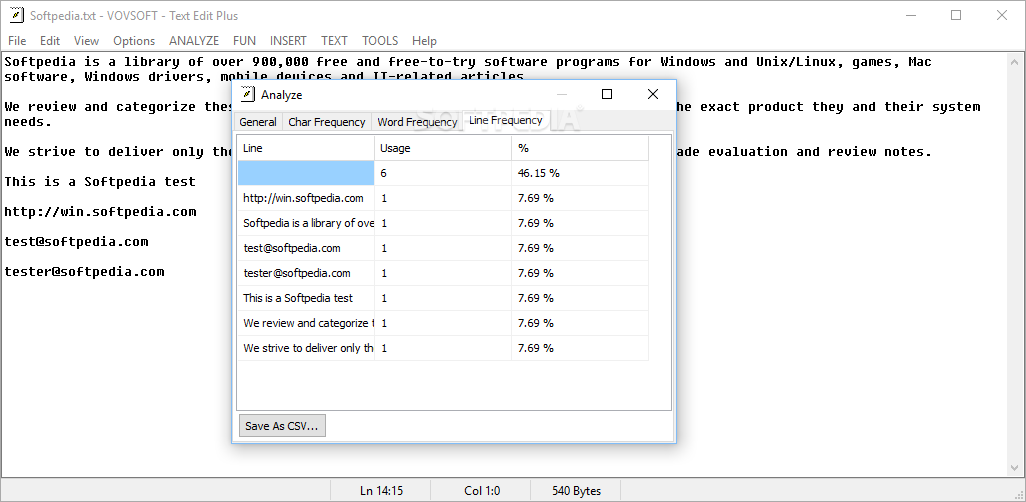
Task: Click the editor scrollbar up arrow
Action: (1015, 62)
